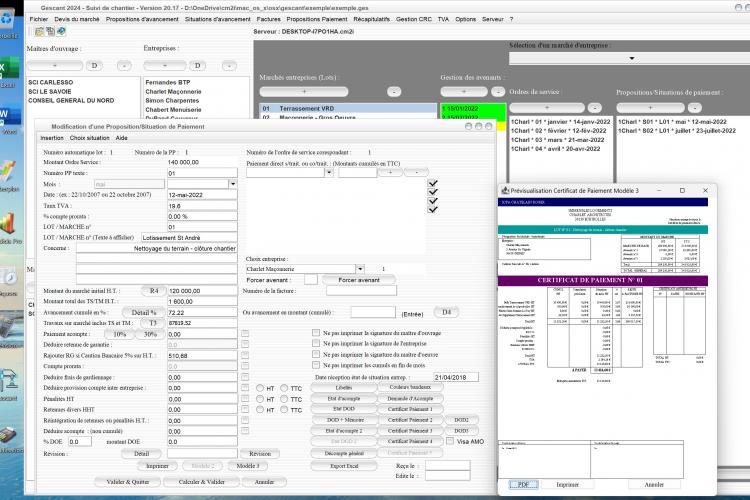Open the Devis du marché menu
Screen dimensions: 750x500
77,19
